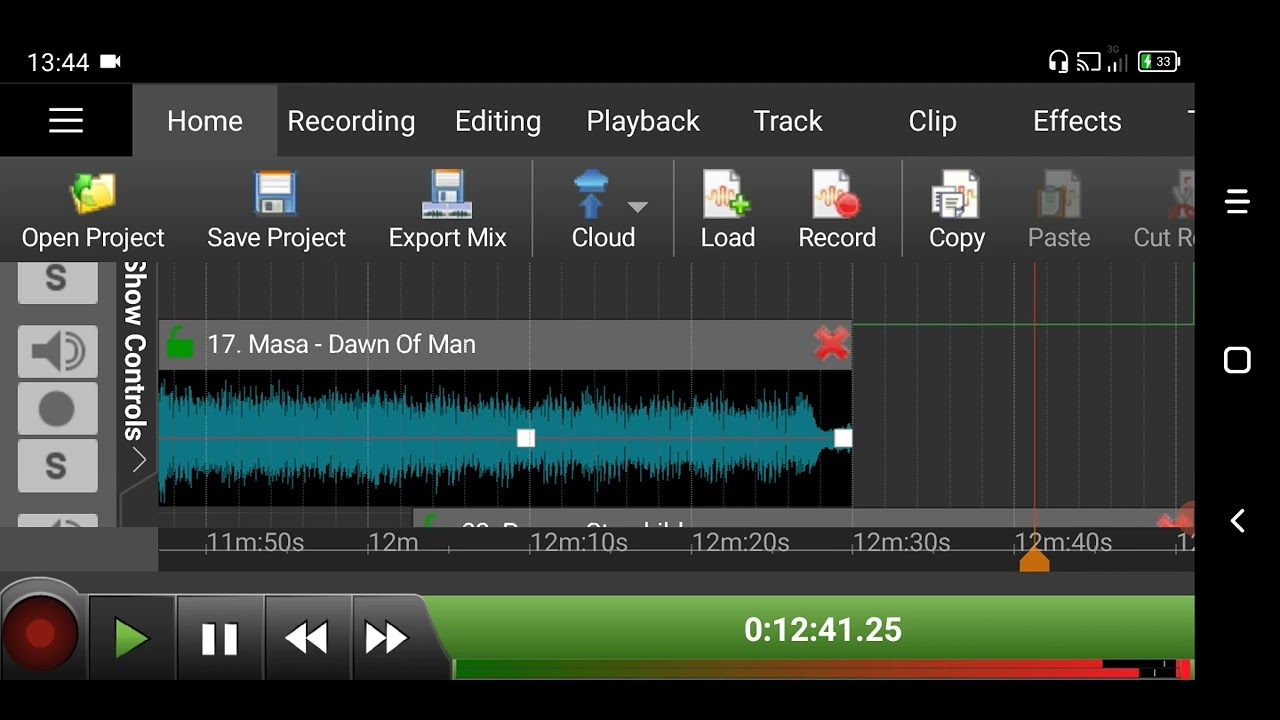Click the orange playhead cursor marker
This screenshot has width=1280, height=720.
pos(1034,558)
